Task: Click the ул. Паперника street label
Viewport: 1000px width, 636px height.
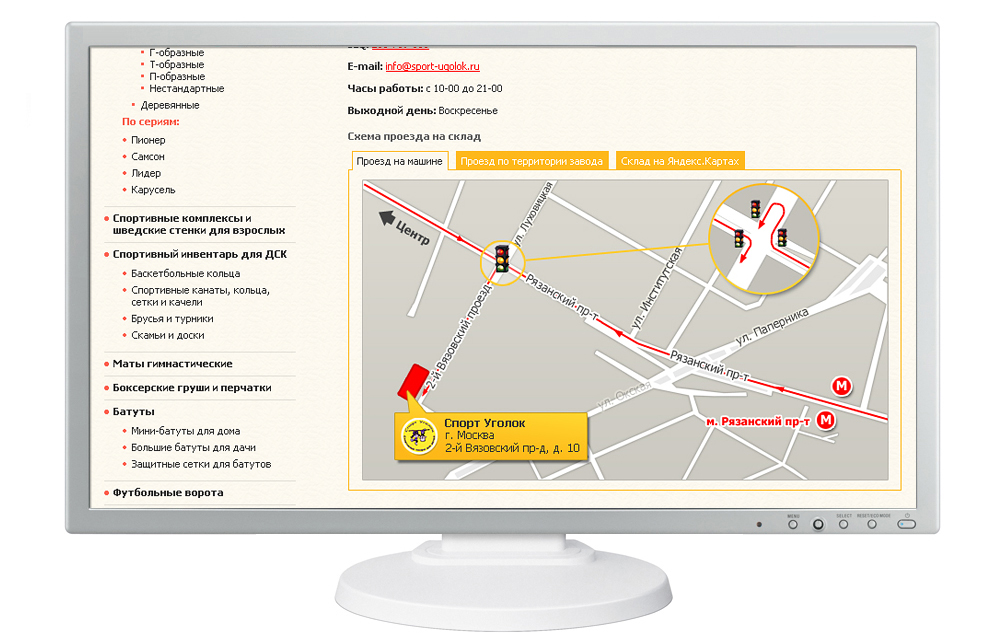Action: (772, 327)
